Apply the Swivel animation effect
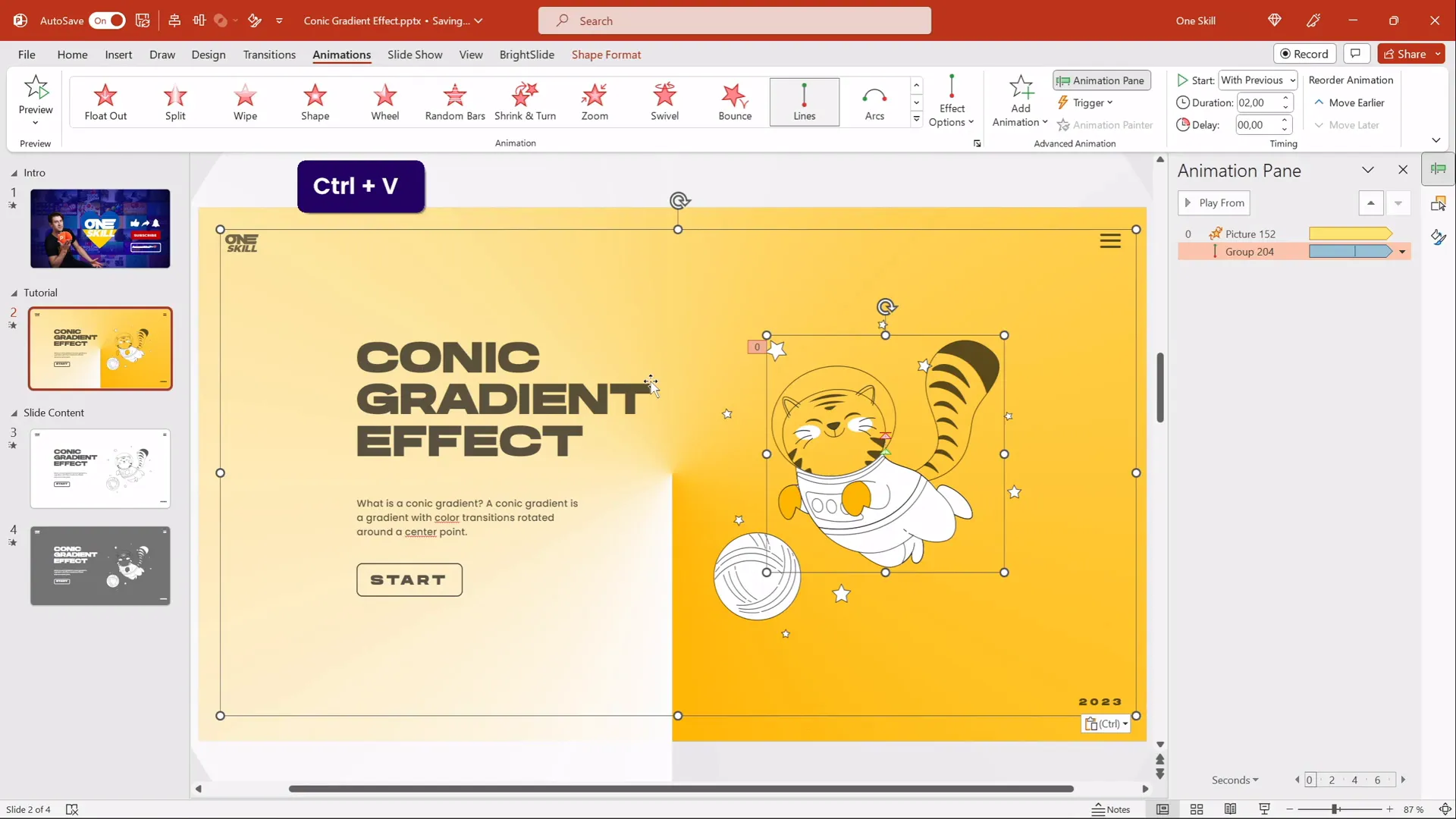This screenshot has width=1456, height=819. pos(664,102)
